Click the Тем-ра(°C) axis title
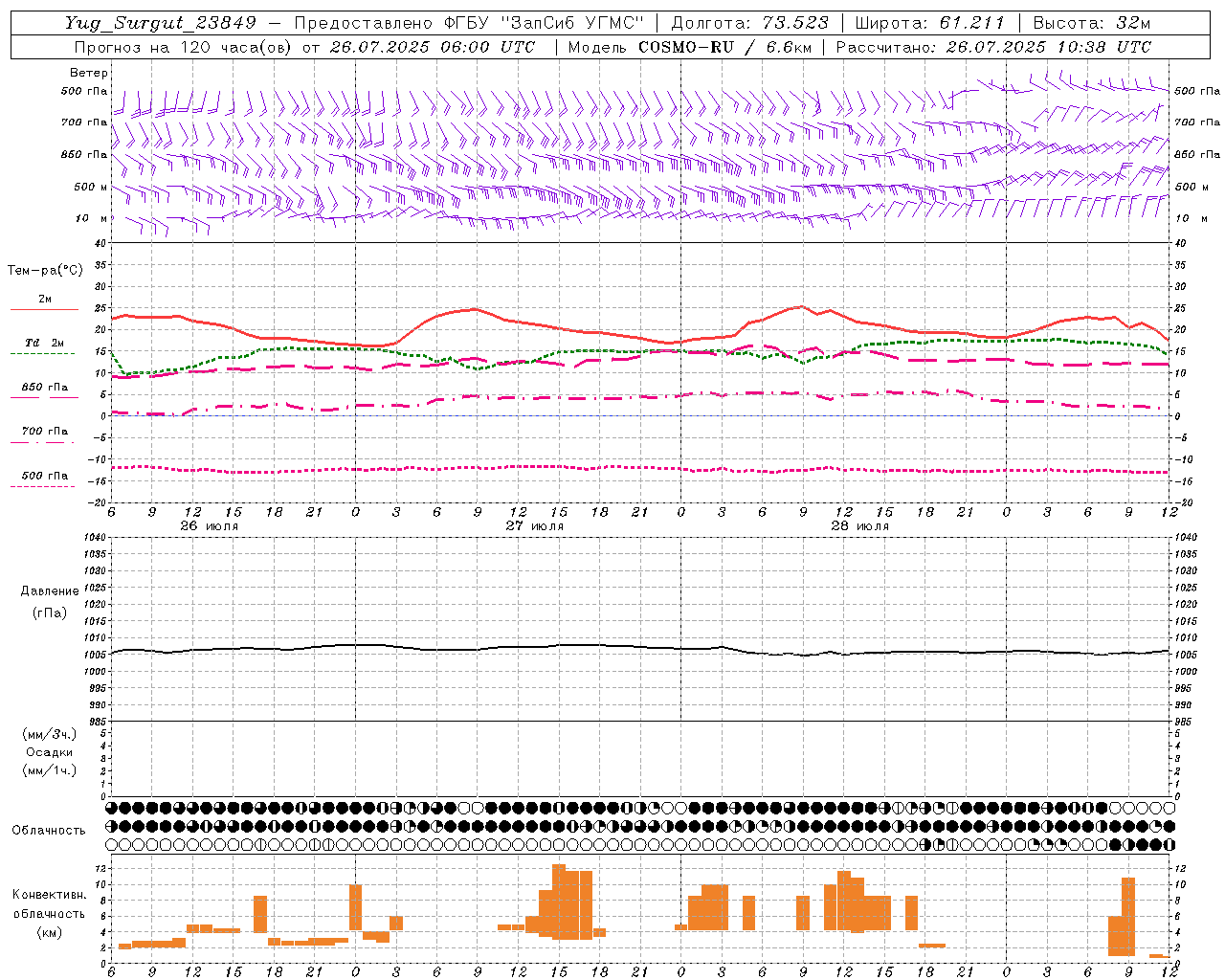This screenshot has height=980, width=1225. [45, 271]
